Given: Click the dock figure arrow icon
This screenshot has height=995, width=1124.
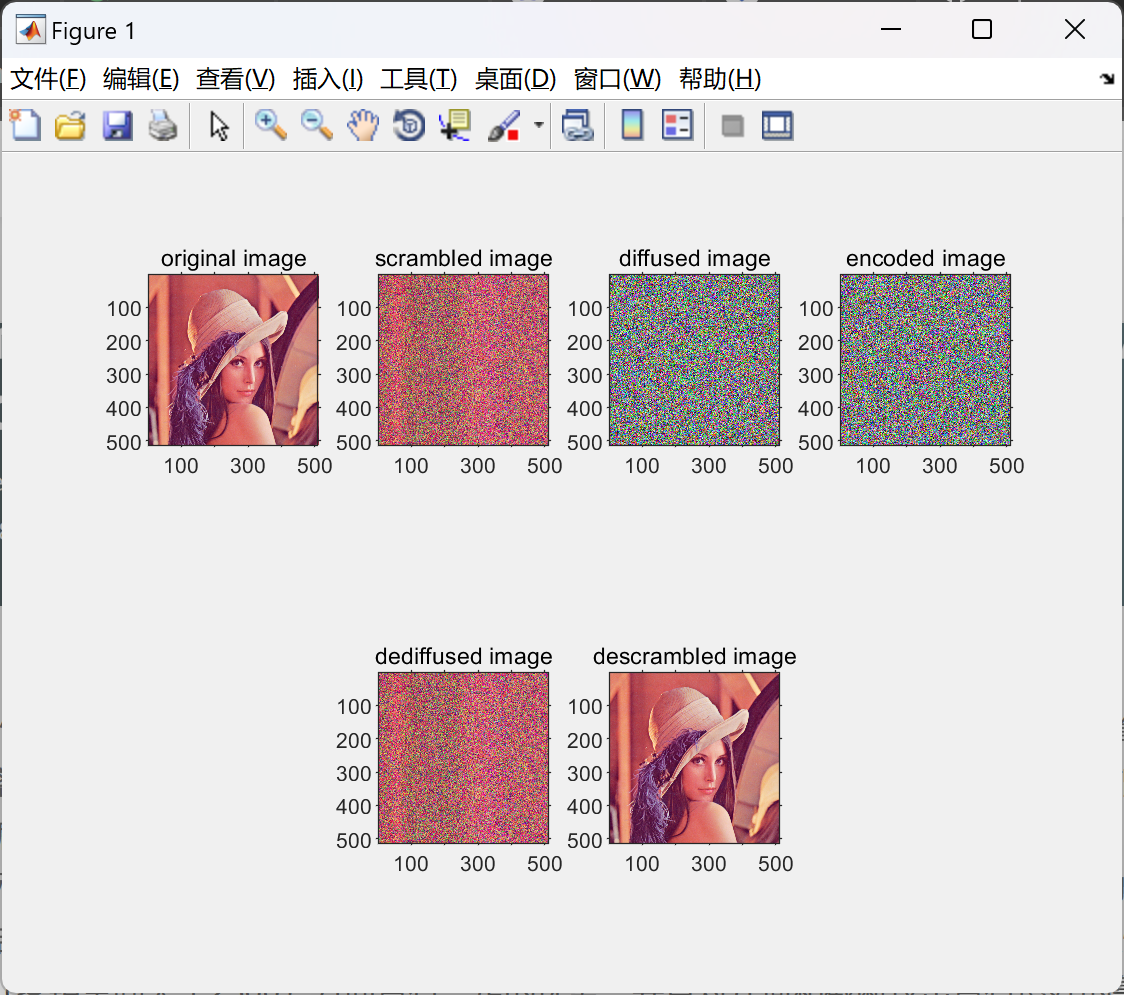Looking at the screenshot, I should [x=1107, y=79].
